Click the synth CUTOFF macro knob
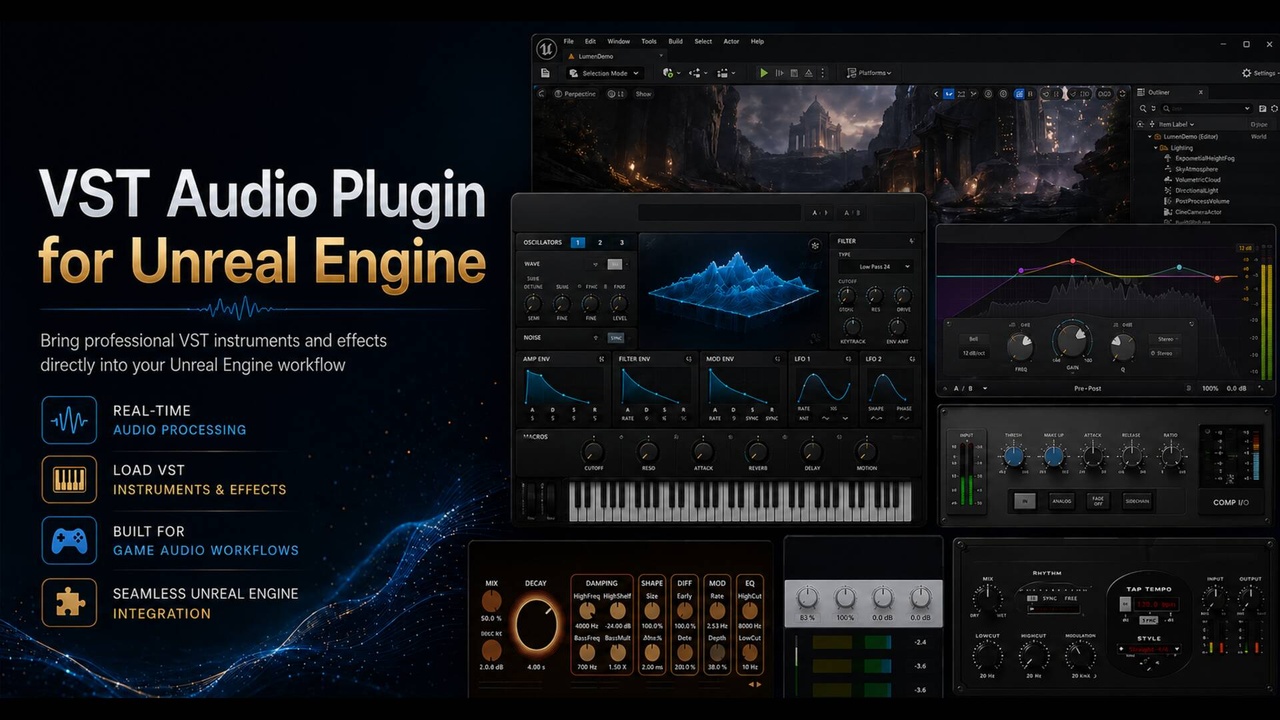The height and width of the screenshot is (720, 1280). tap(593, 452)
